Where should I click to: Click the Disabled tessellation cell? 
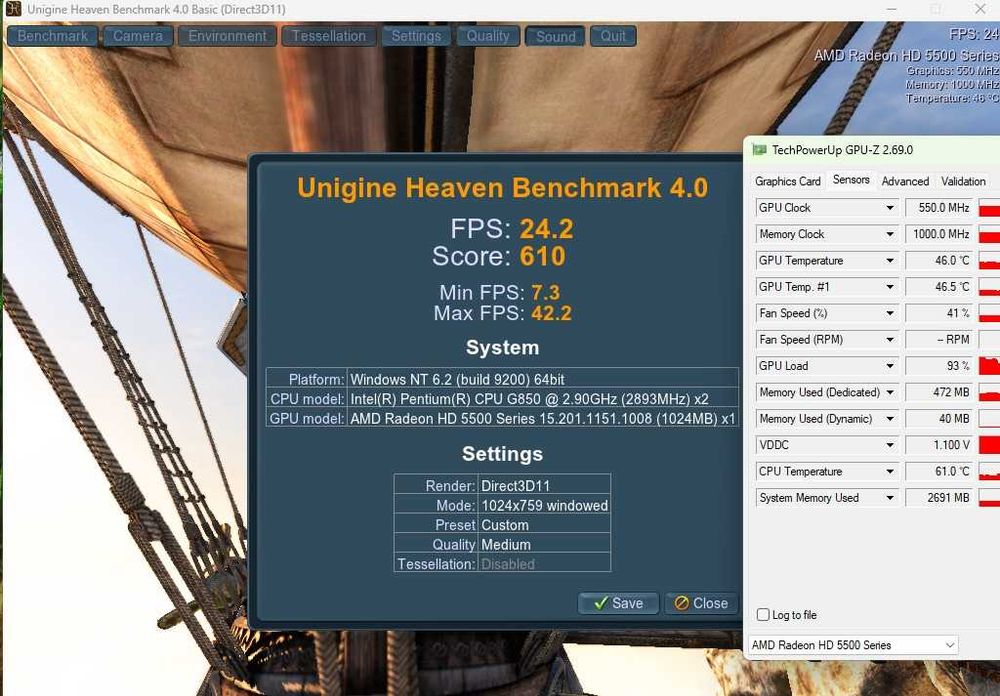coord(544,564)
